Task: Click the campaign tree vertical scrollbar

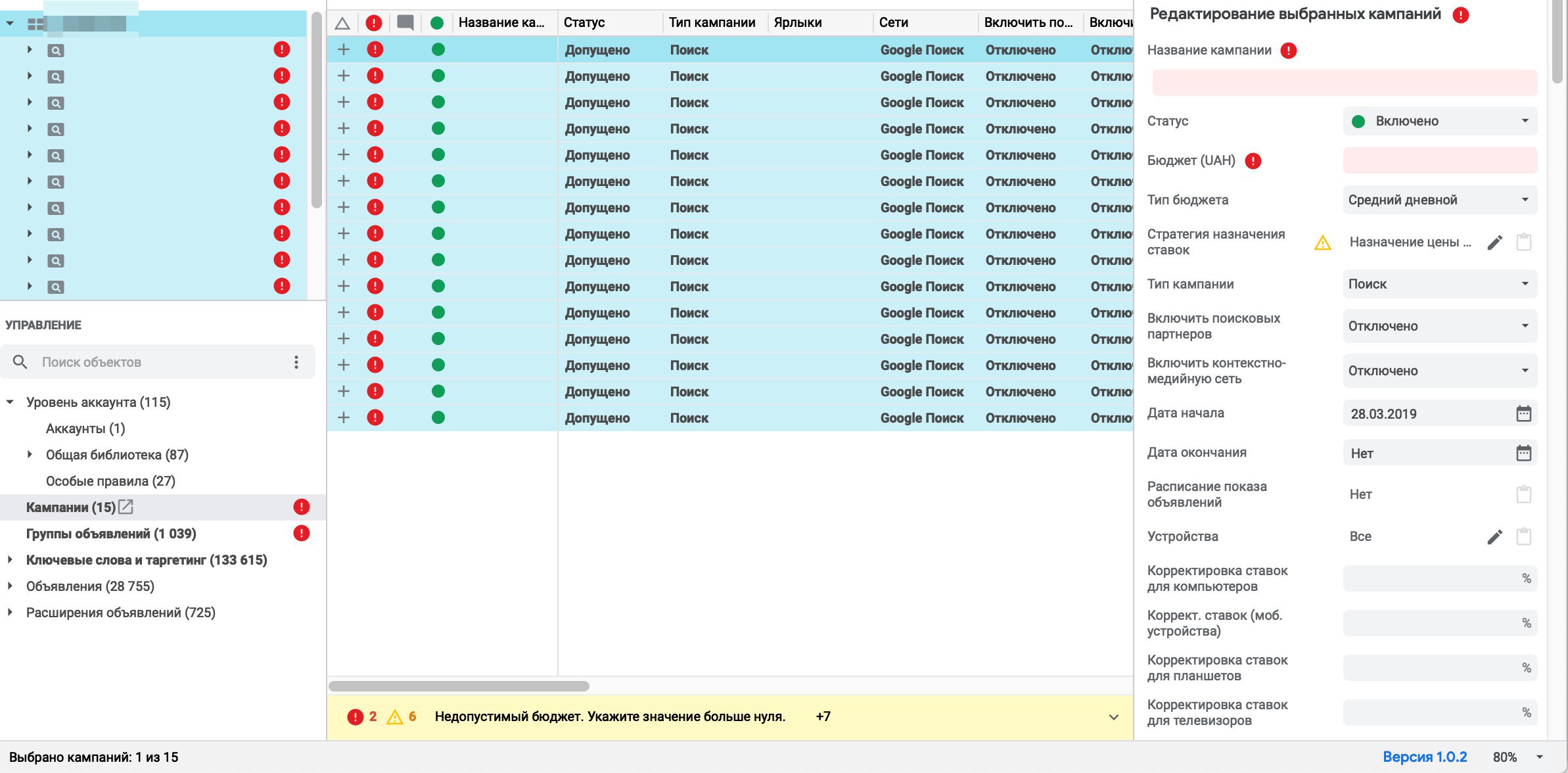Action: click(316, 110)
